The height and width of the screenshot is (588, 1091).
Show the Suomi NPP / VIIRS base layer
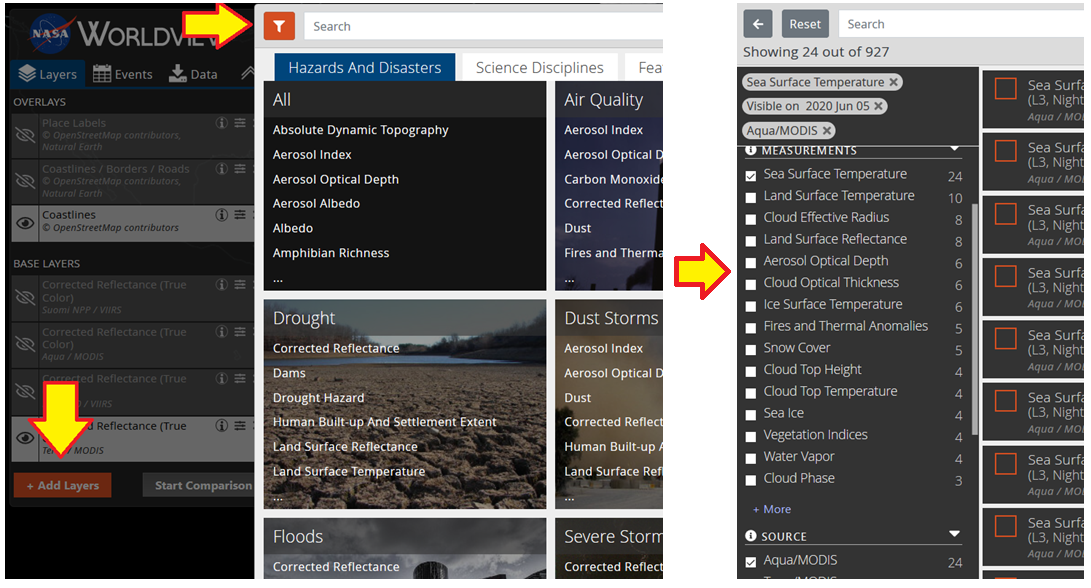pyautogui.click(x=25, y=298)
